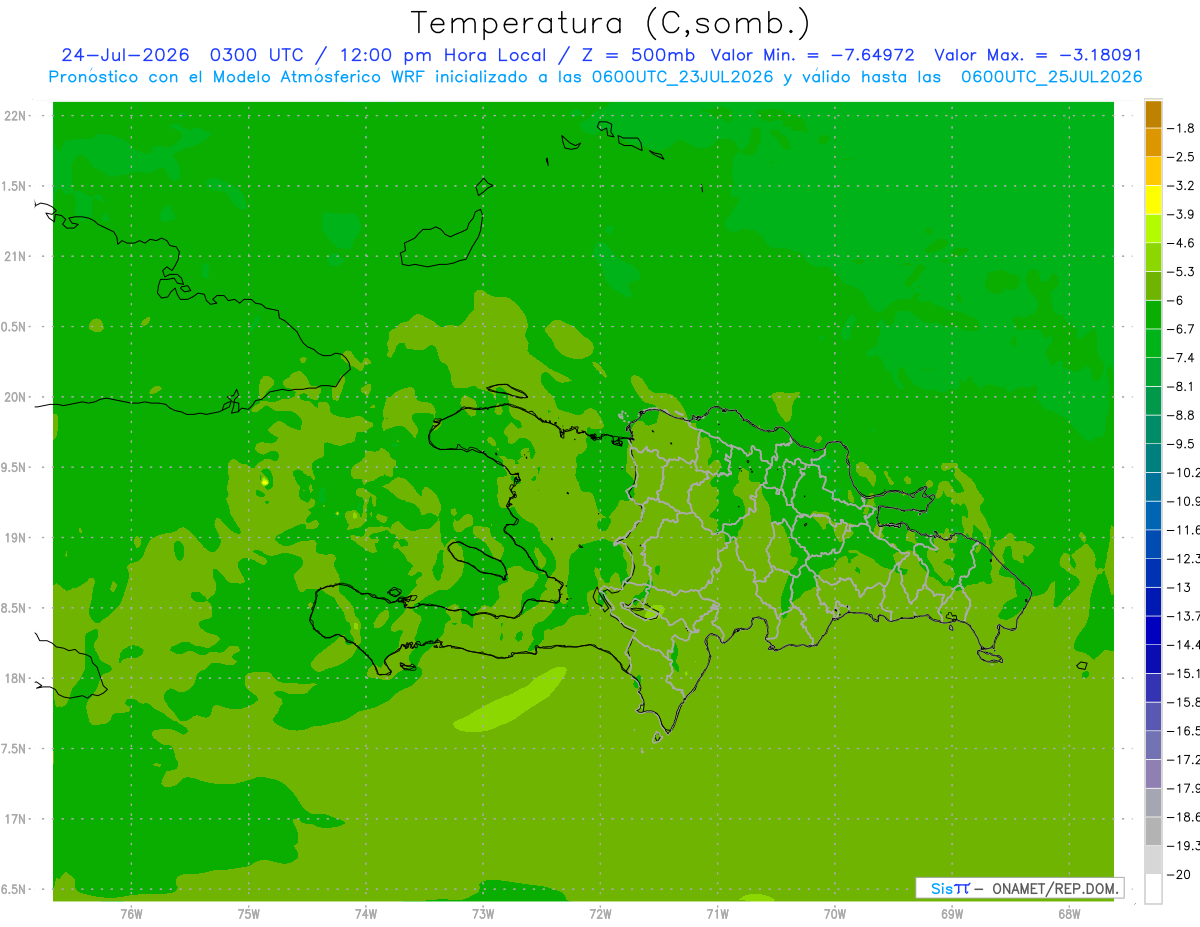Click the "68W" longitude label

pyautogui.click(x=1069, y=913)
